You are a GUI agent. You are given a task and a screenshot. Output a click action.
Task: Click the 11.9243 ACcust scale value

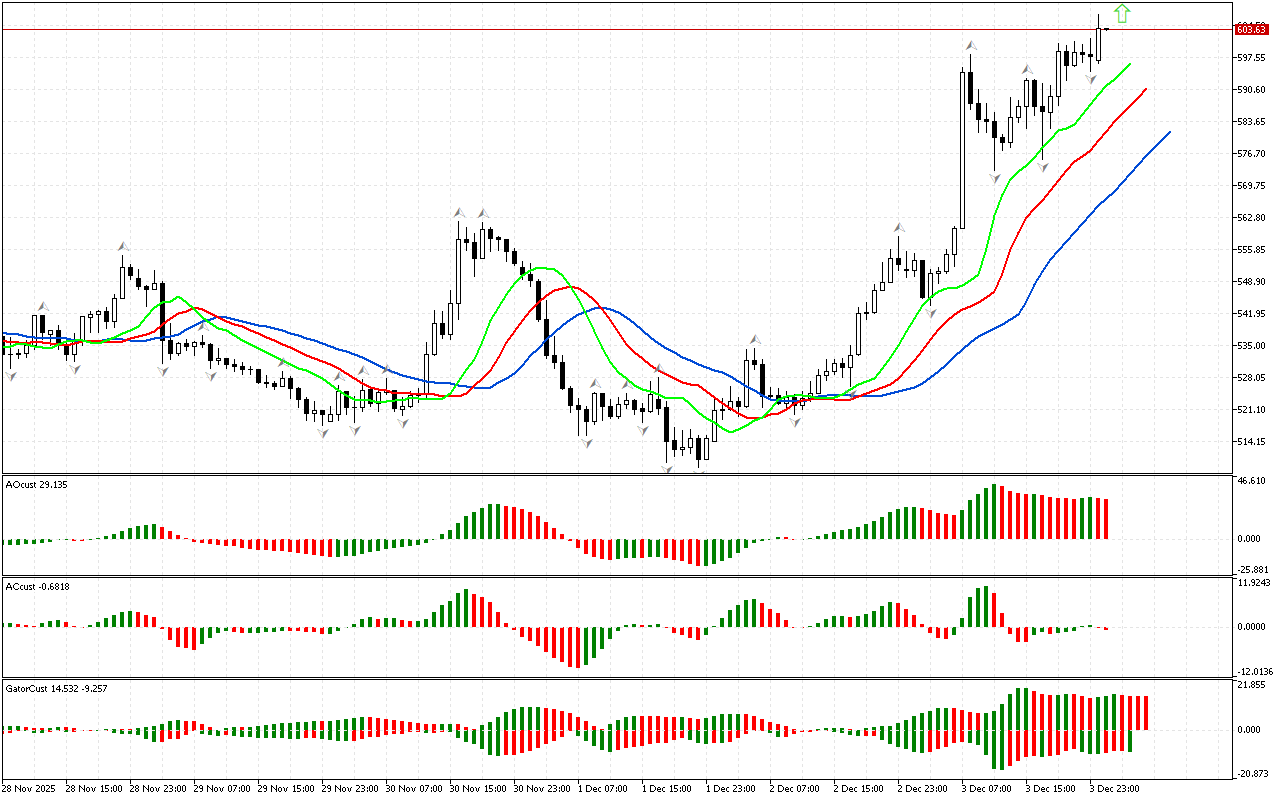[1253, 582]
